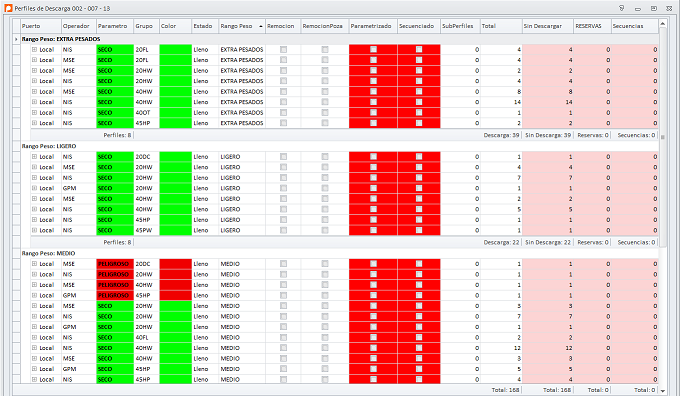Click the Sin Descarga: 22 summary text
Screen dimensions: 680x396
click(548, 242)
